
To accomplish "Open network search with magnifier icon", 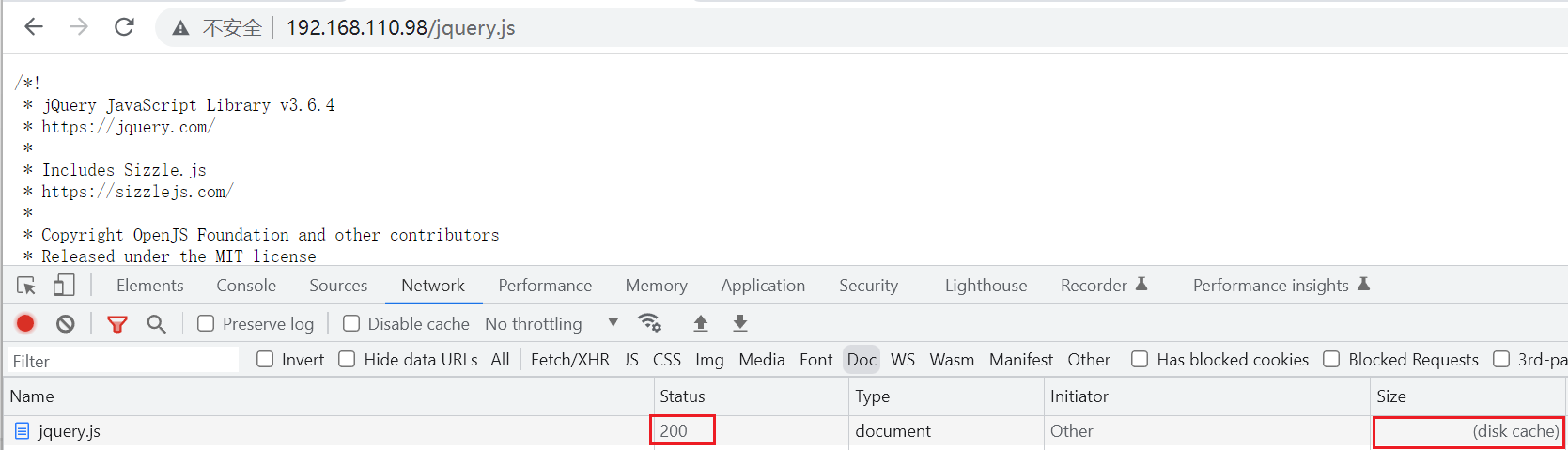I will point(156,324).
